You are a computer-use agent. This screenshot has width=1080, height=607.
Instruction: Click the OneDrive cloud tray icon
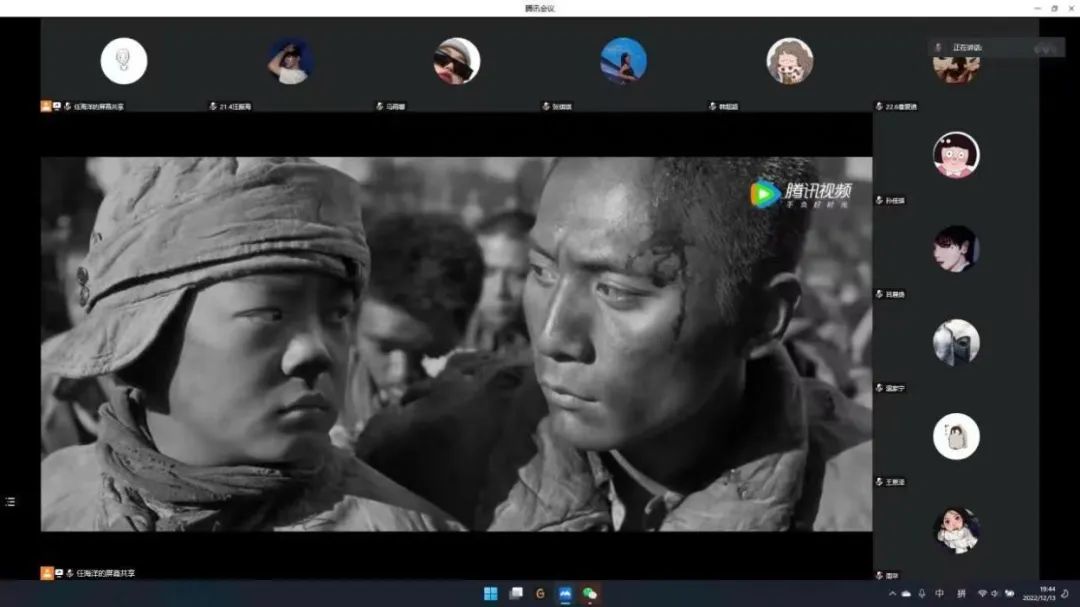[x=906, y=594]
